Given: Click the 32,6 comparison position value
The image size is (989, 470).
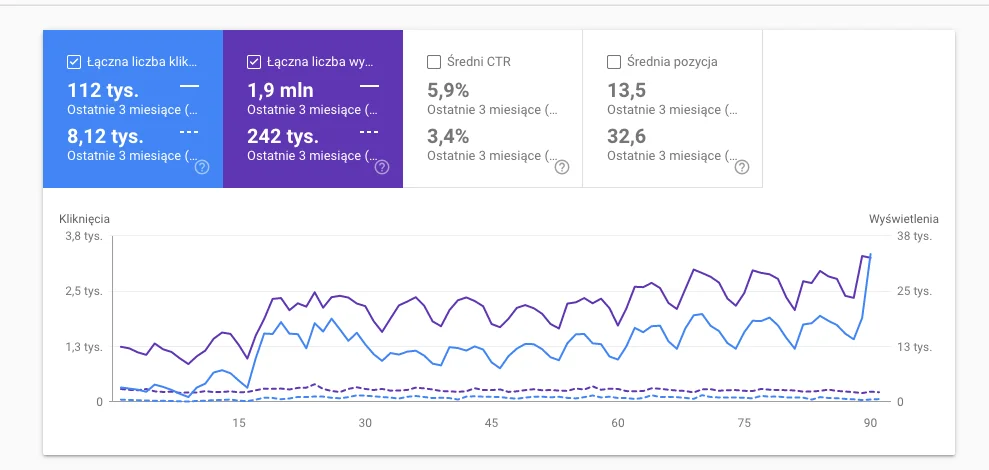Looking at the screenshot, I should point(627,136).
